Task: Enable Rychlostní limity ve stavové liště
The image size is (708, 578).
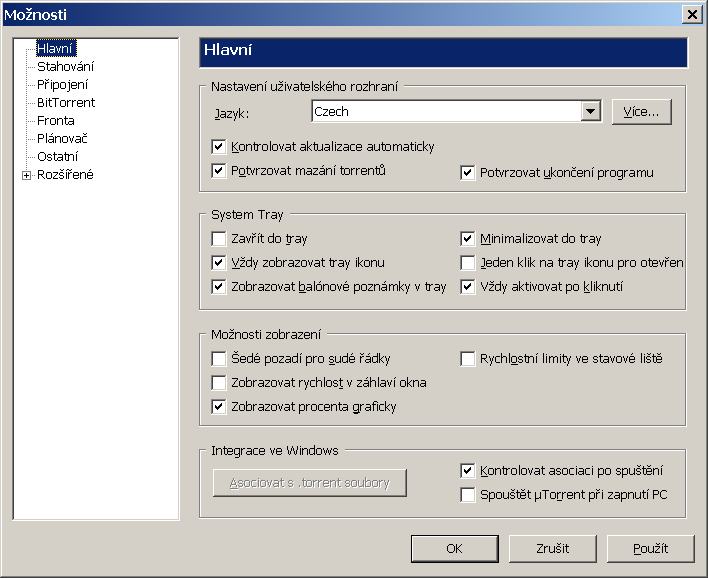Action: (x=467, y=359)
